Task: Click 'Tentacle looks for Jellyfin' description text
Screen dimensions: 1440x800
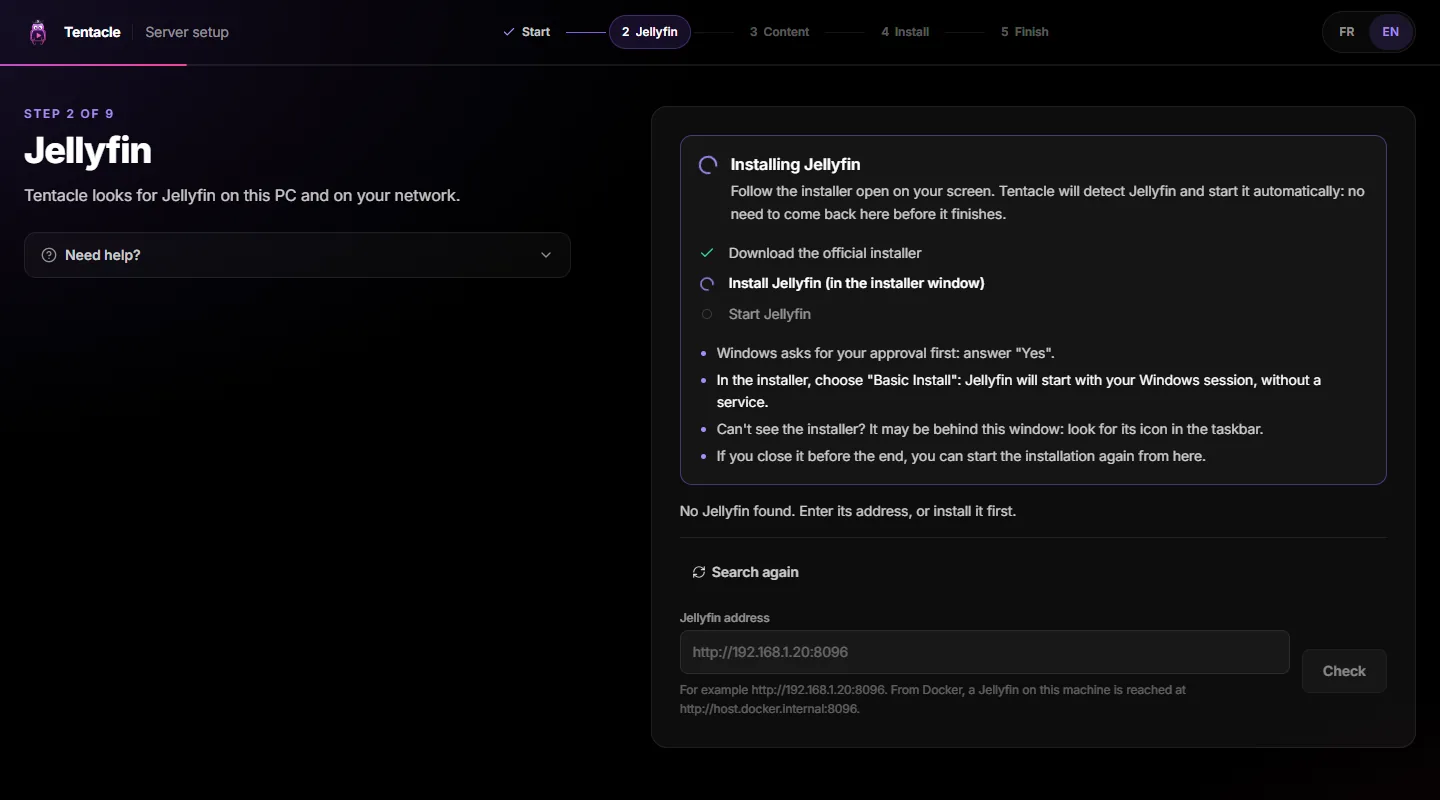Action: [x=242, y=196]
